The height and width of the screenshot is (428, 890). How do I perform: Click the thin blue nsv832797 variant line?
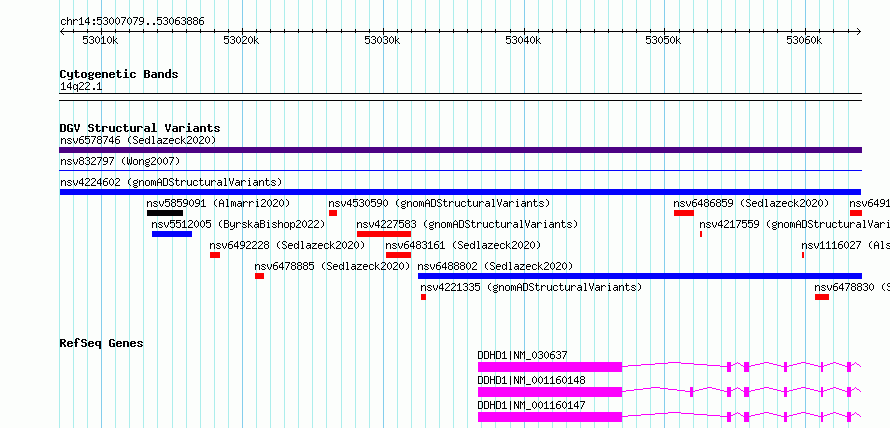coord(460,170)
